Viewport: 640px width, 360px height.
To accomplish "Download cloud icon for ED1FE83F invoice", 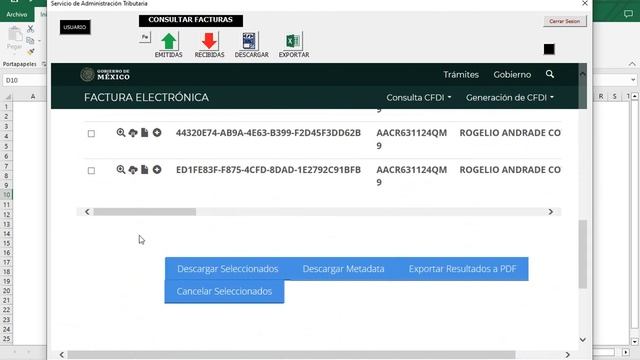I will tap(133, 169).
